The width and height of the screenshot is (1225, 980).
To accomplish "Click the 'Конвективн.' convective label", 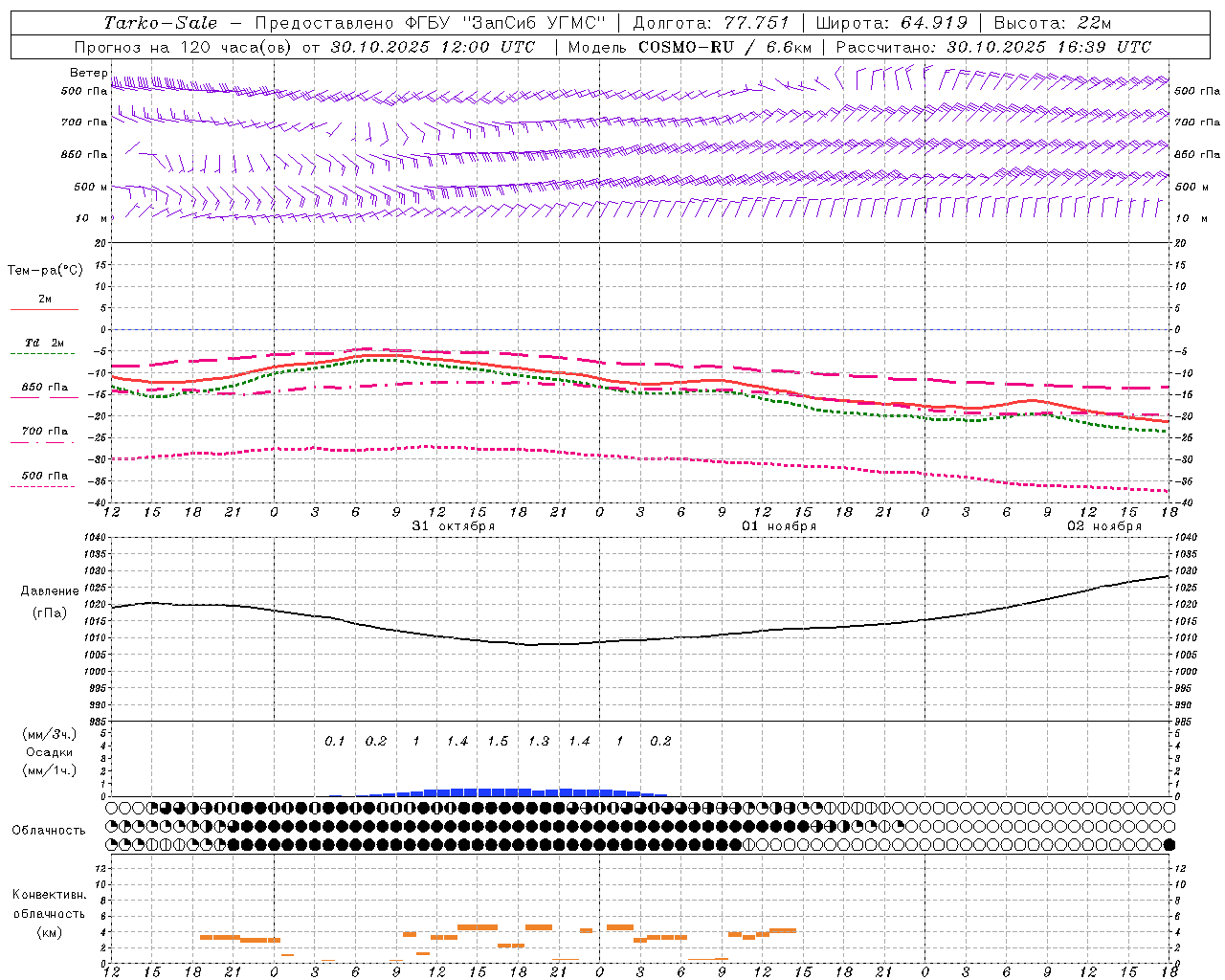I will (49, 895).
